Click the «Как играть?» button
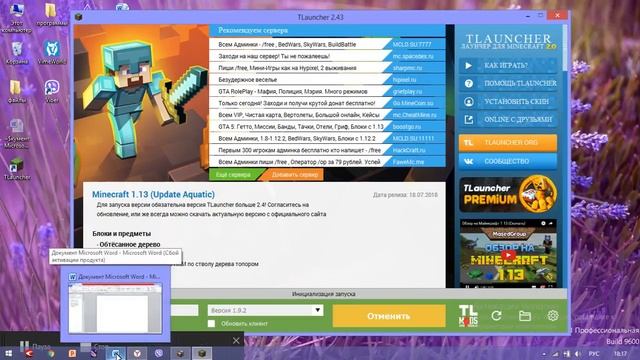Image resolution: width=640 pixels, height=360 pixels. pyautogui.click(x=508, y=65)
